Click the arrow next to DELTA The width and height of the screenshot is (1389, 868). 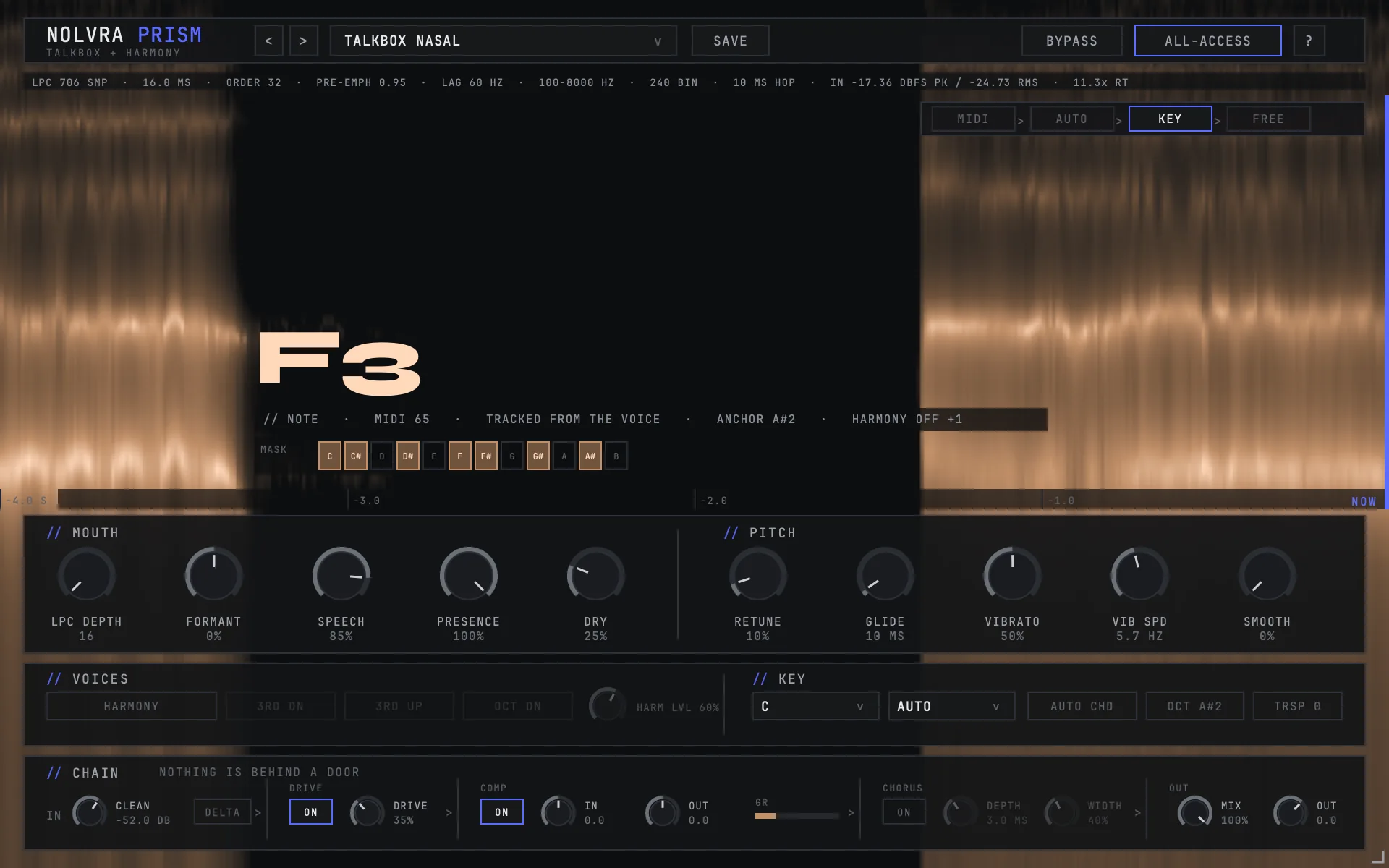(258, 812)
